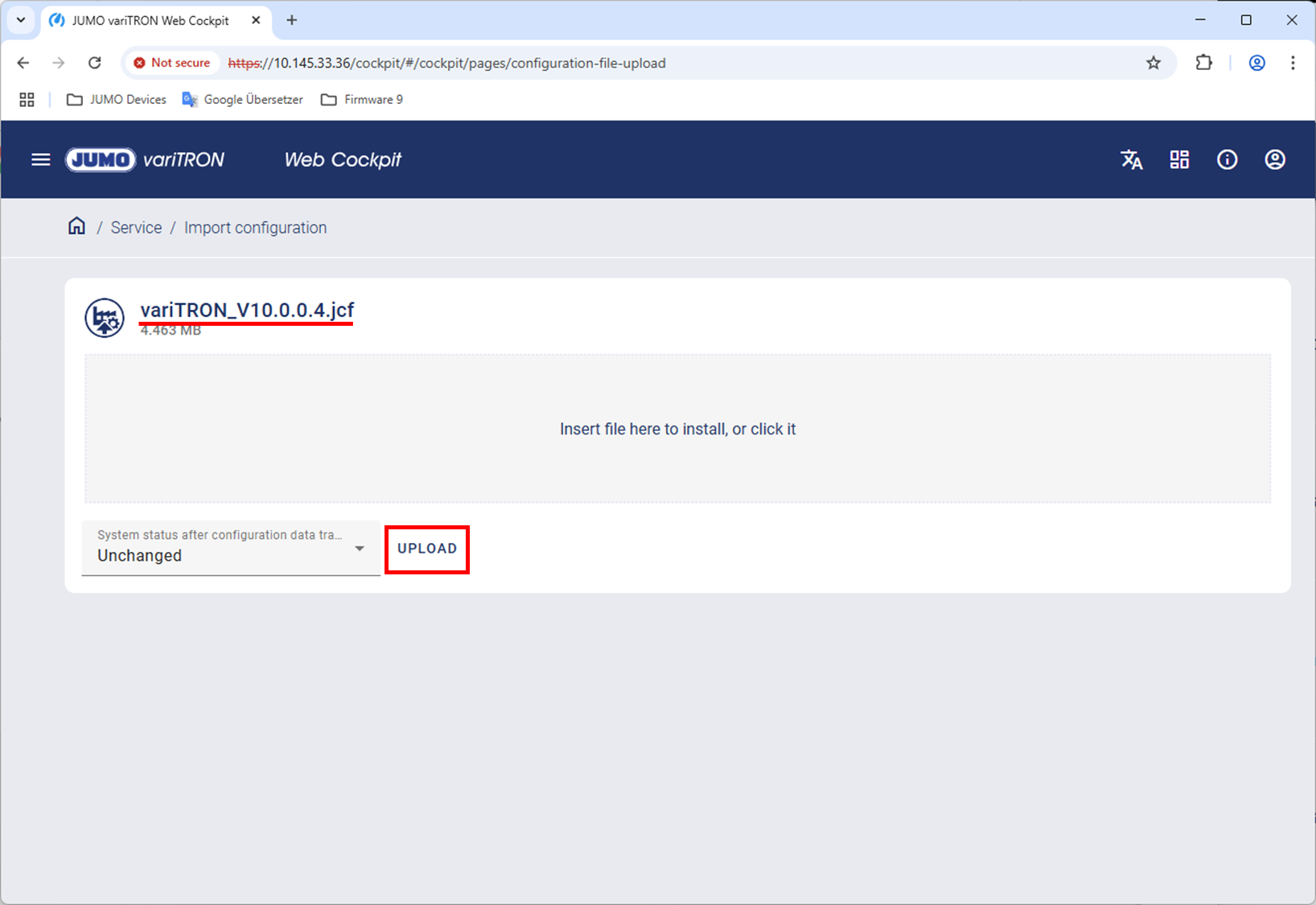Minimize the browser window

pyautogui.click(x=1200, y=20)
